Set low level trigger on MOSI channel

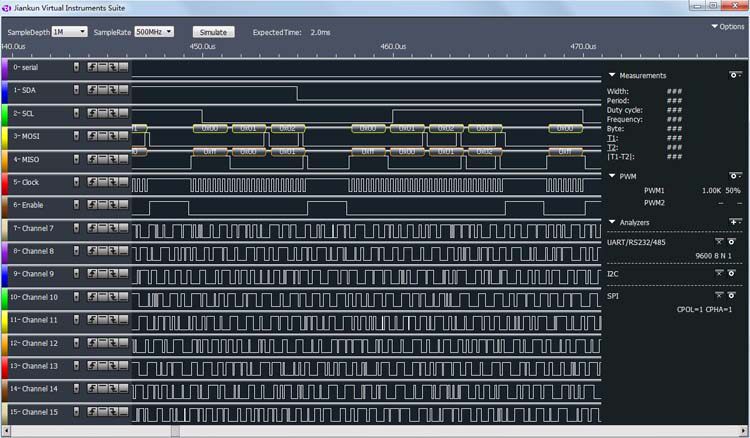(124, 136)
